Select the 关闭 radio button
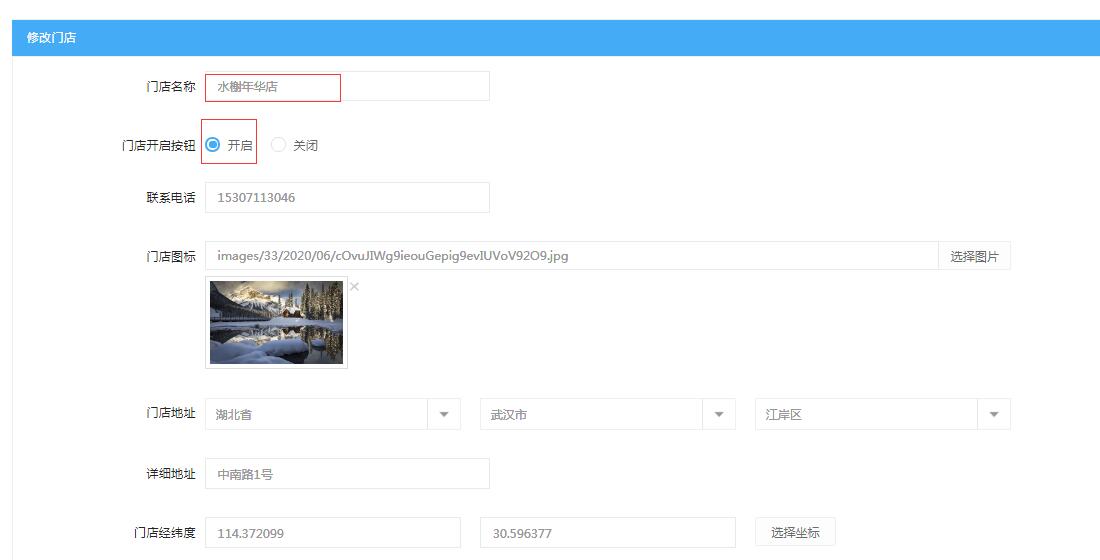This screenshot has width=1100, height=560. click(x=279, y=145)
